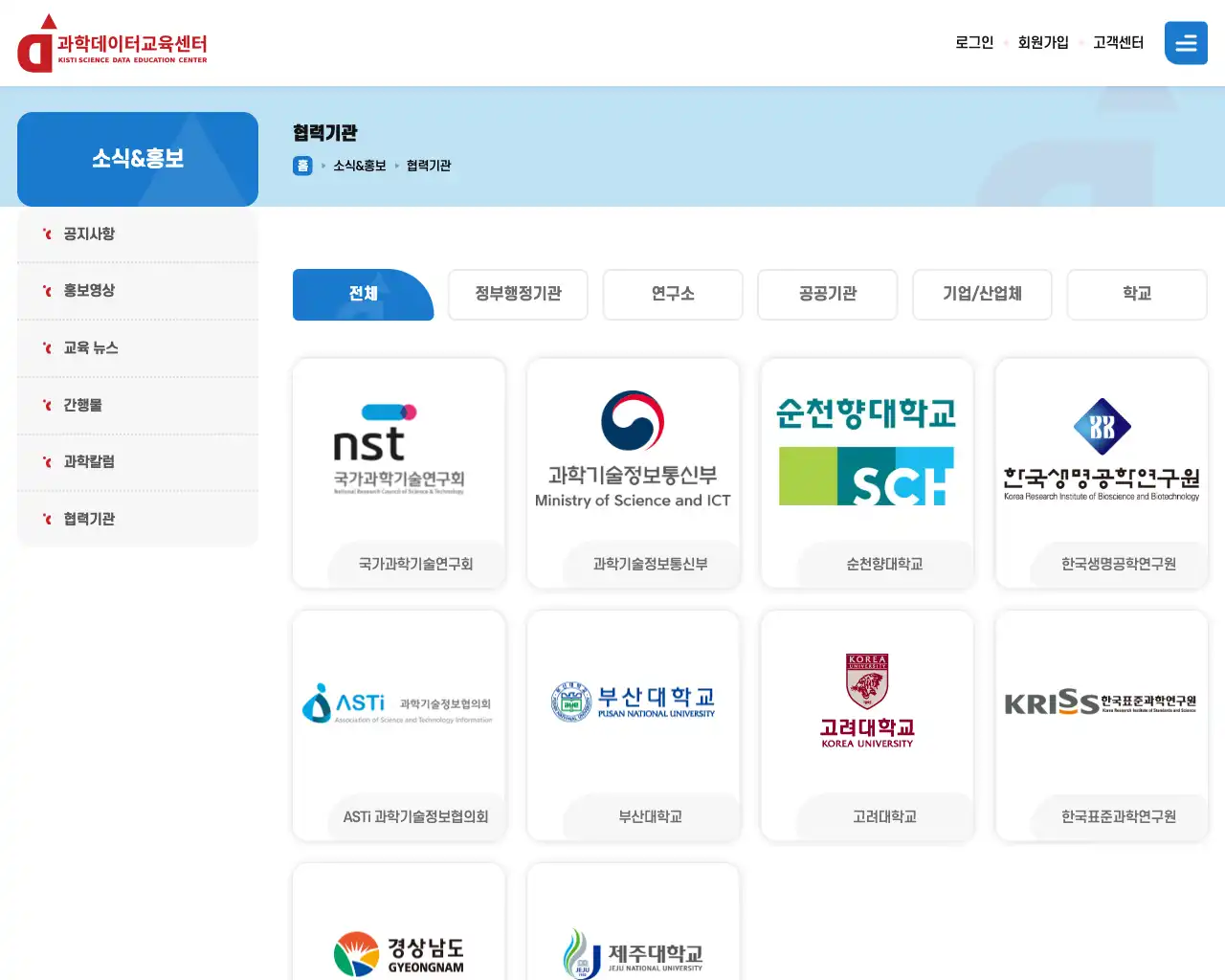Click the KRISS 한국표준과학연구원 logo
This screenshot has height=980, width=1225.
tap(1101, 702)
